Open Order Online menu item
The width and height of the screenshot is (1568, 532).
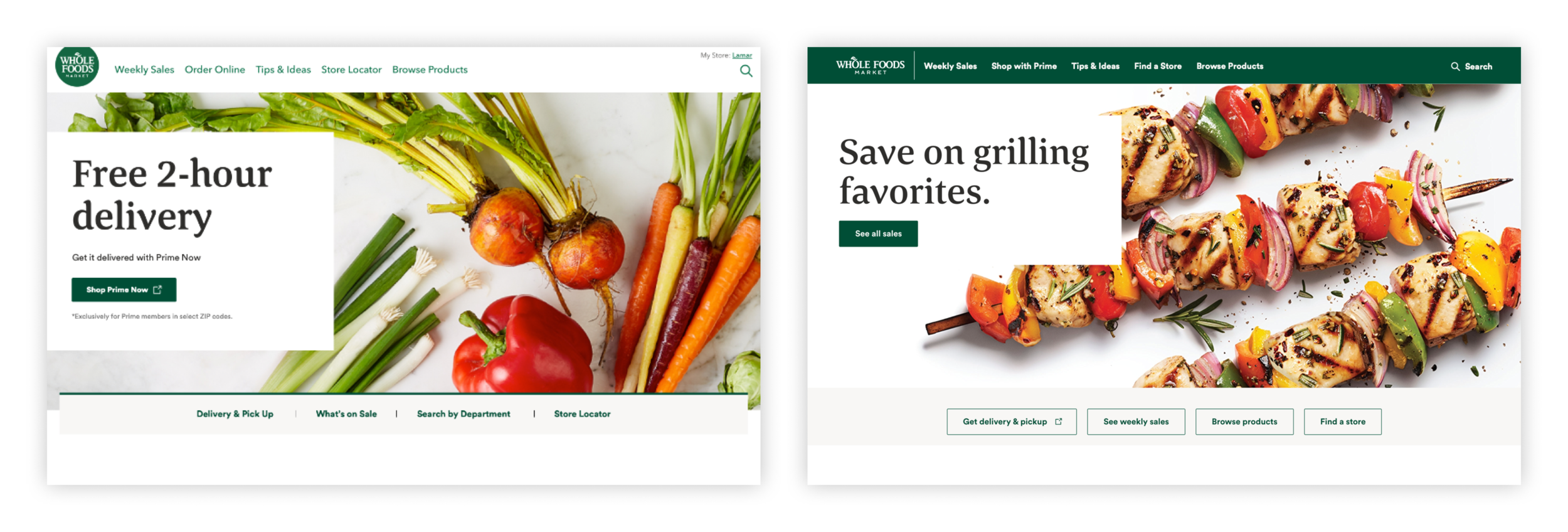click(x=215, y=70)
